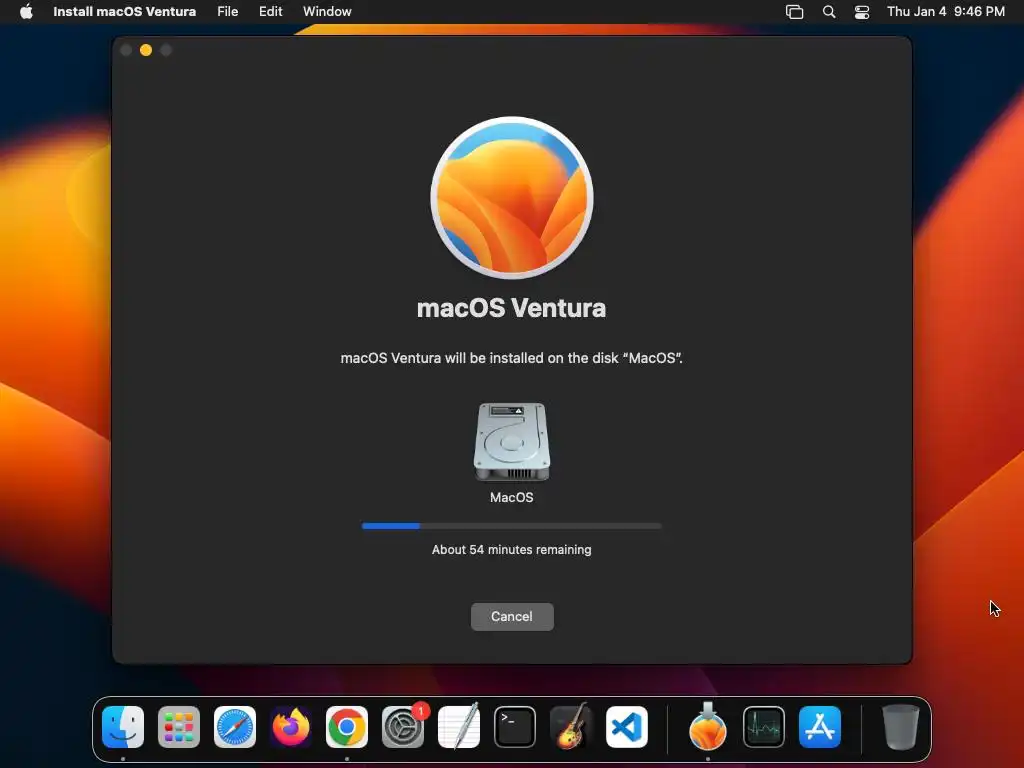This screenshot has width=1024, height=768.
Task: Click the installation progress bar
Action: click(511, 526)
